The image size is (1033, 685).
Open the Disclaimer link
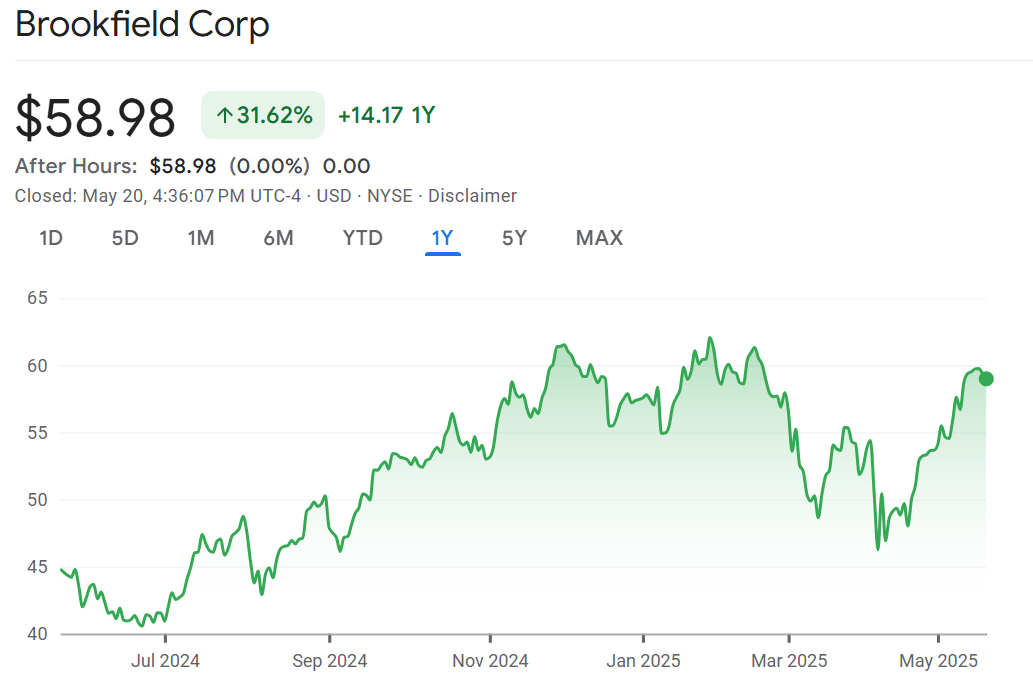click(x=472, y=196)
